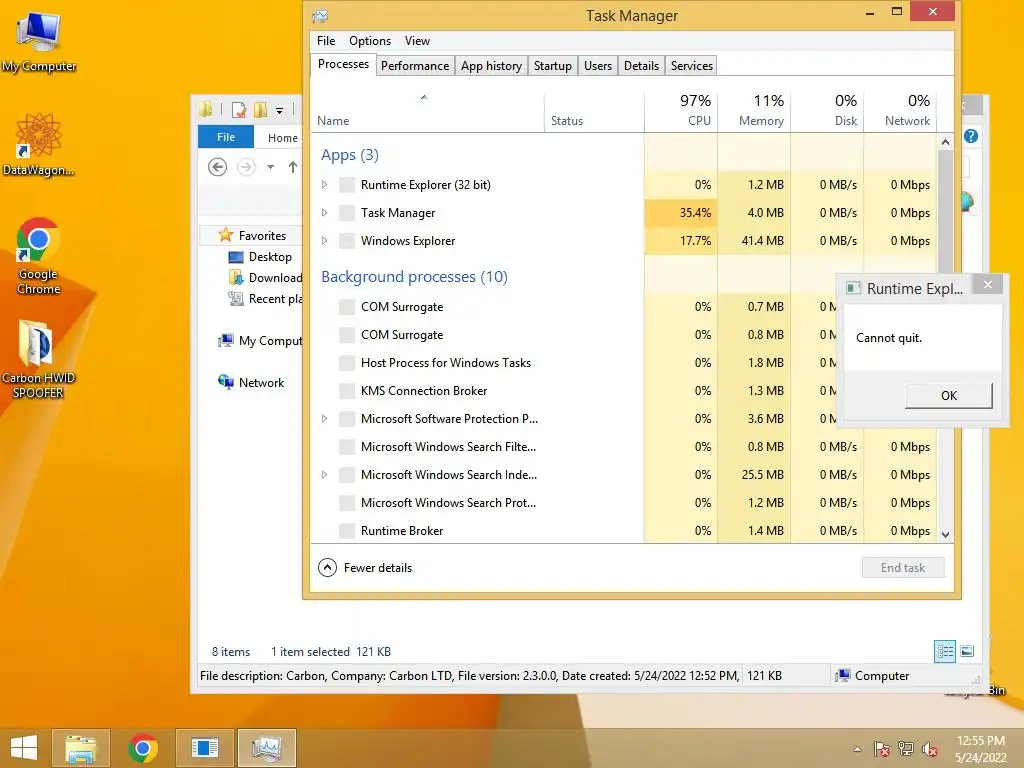Collapse view with Fewer details
This screenshot has height=768, width=1024.
[365, 568]
